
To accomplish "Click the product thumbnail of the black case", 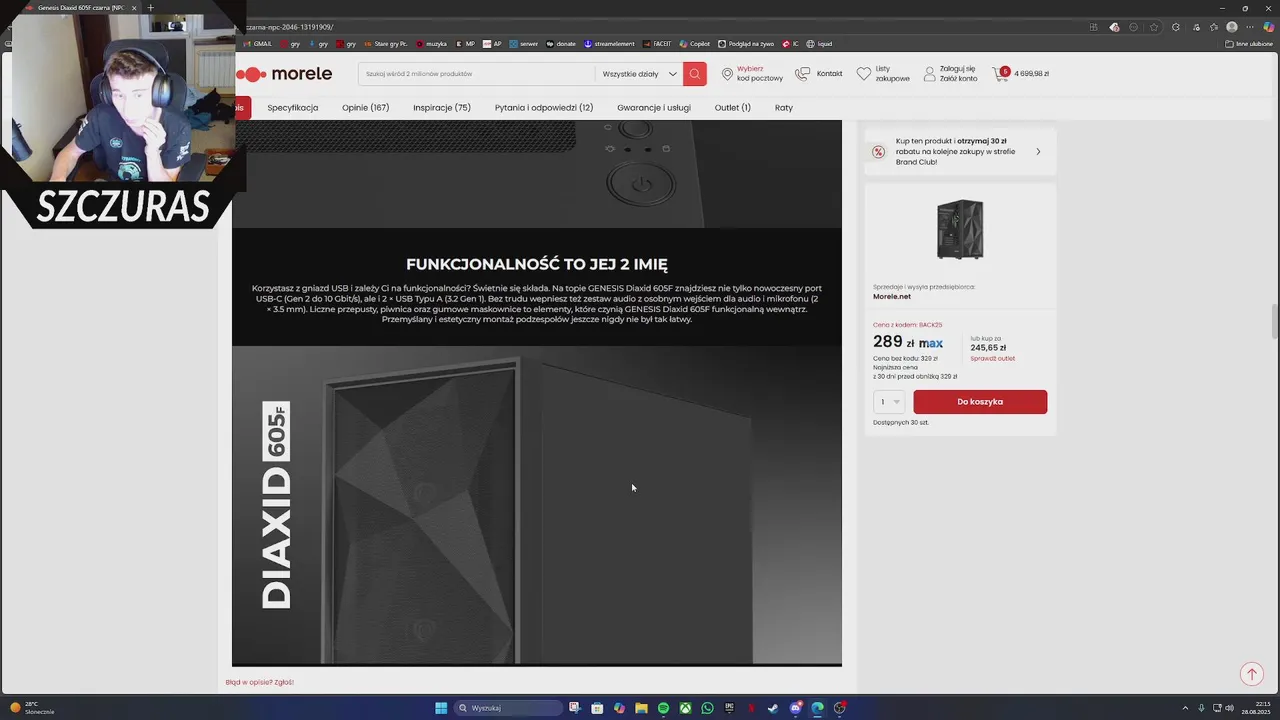I will pyautogui.click(x=960, y=229).
